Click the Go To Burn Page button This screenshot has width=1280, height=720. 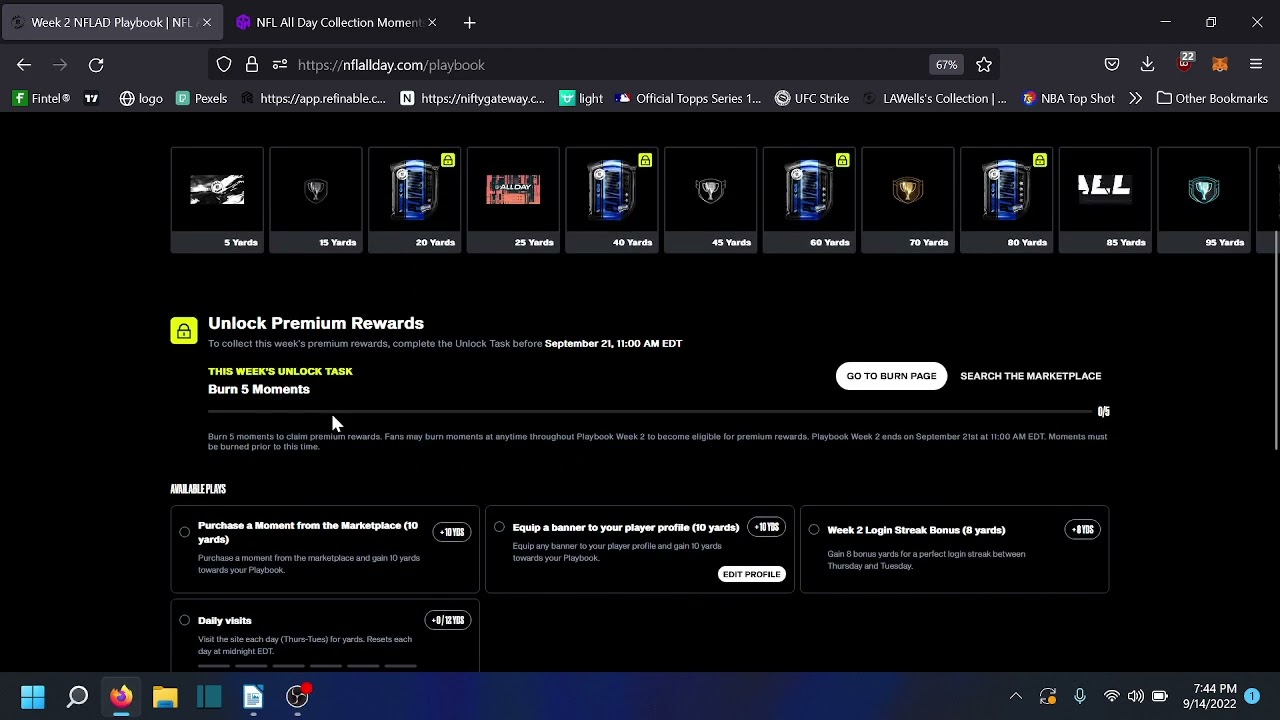pos(891,376)
